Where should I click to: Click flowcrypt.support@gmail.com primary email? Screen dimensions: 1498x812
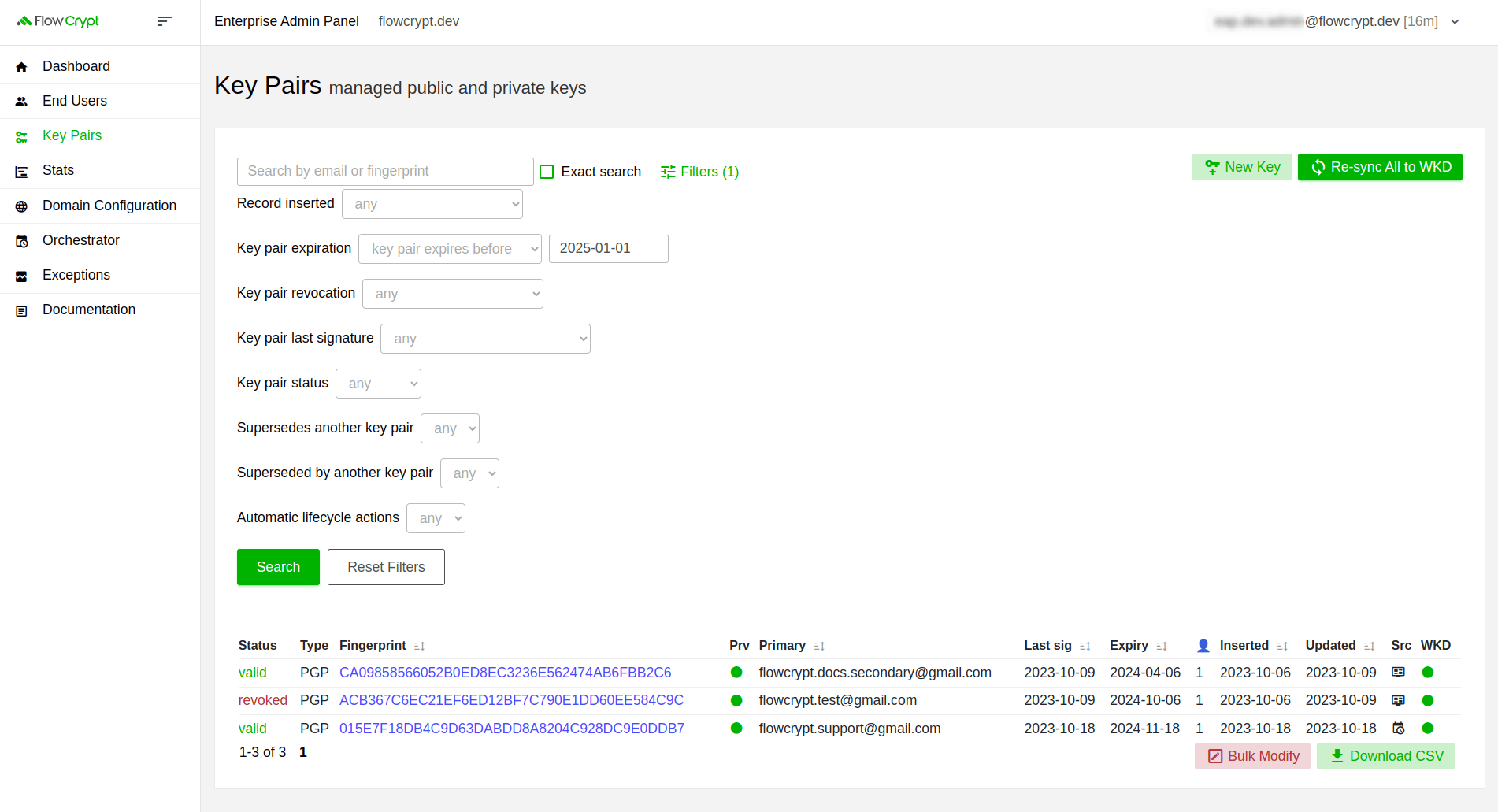pyautogui.click(x=850, y=729)
